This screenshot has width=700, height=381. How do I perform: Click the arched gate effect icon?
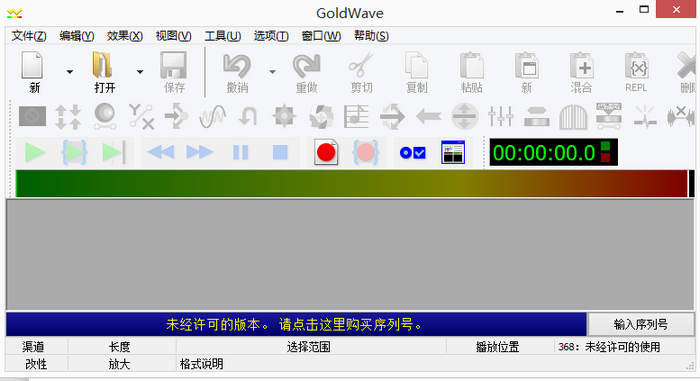coord(573,117)
